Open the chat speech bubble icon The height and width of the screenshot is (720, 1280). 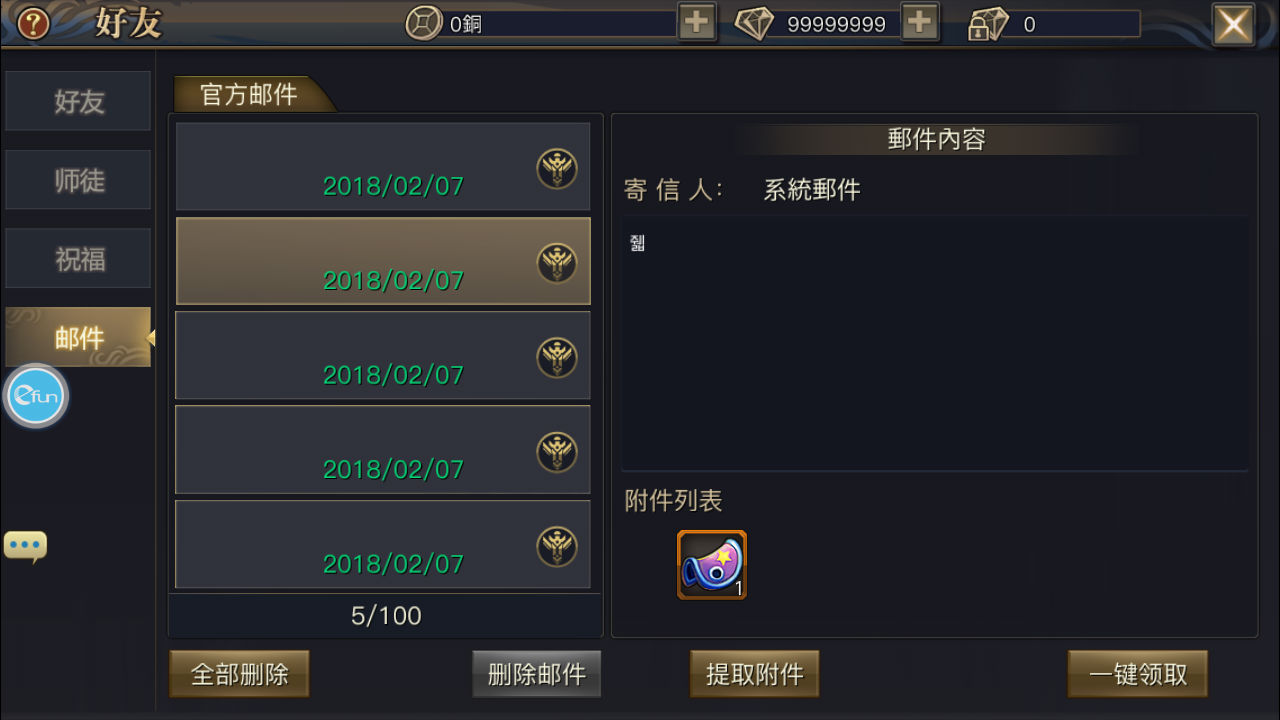pyautogui.click(x=25, y=546)
